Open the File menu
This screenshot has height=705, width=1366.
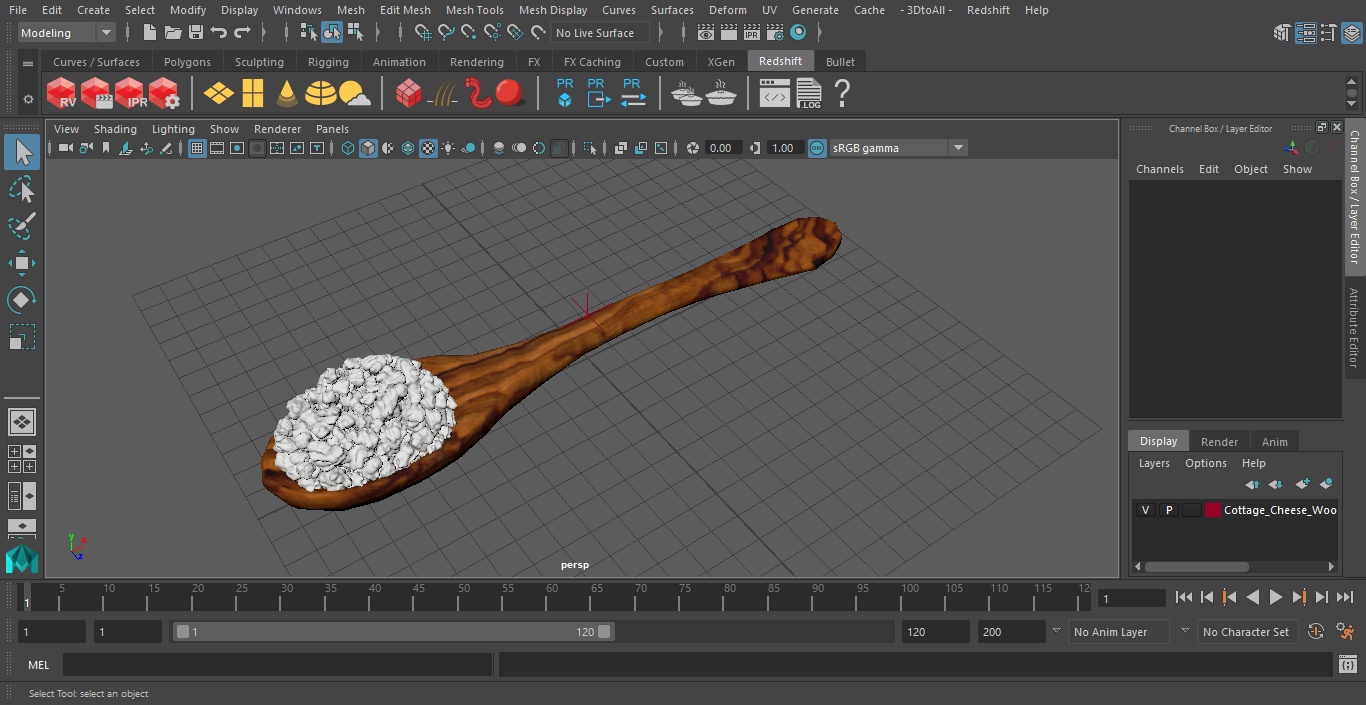point(18,10)
